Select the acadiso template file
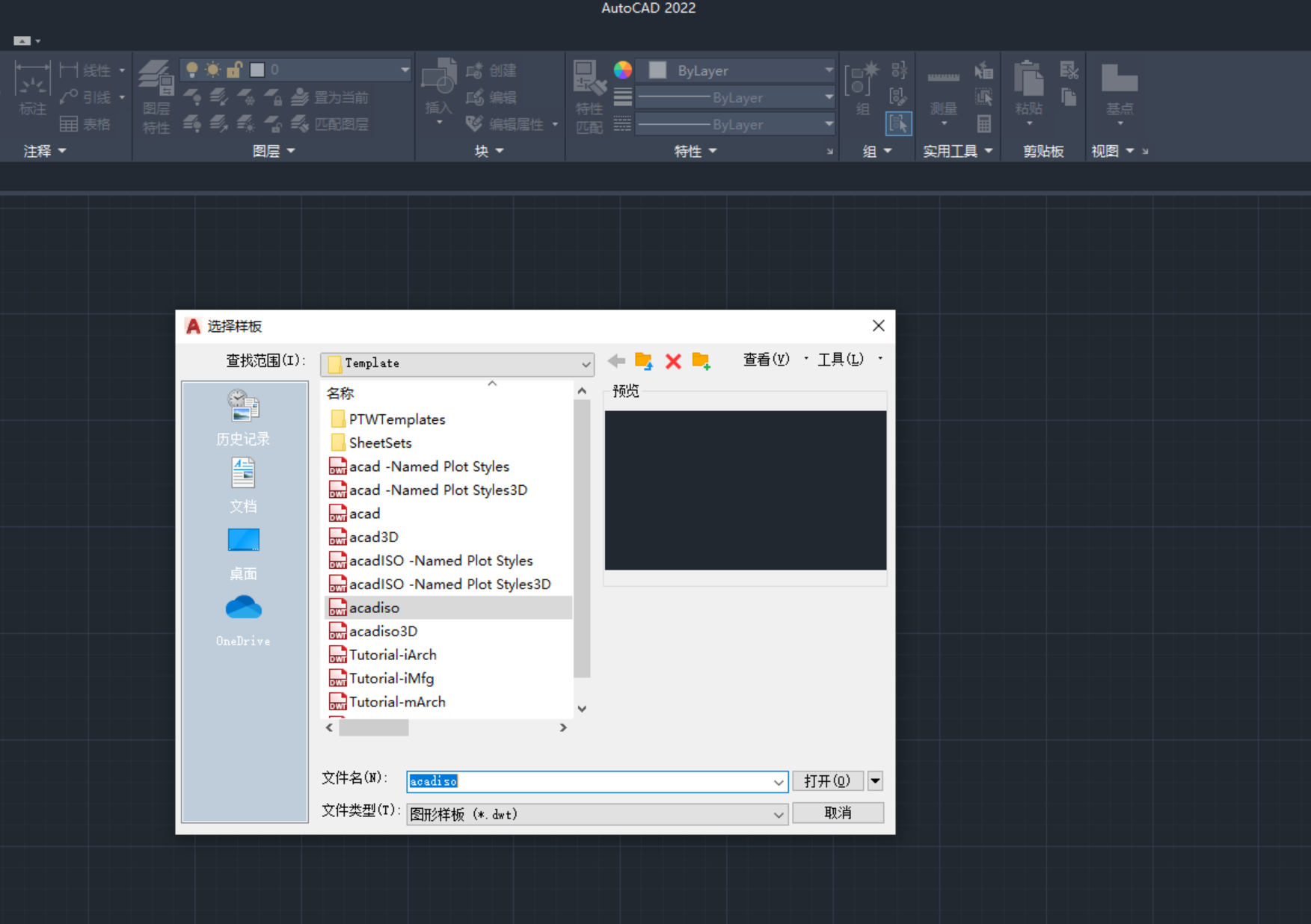 pos(449,608)
